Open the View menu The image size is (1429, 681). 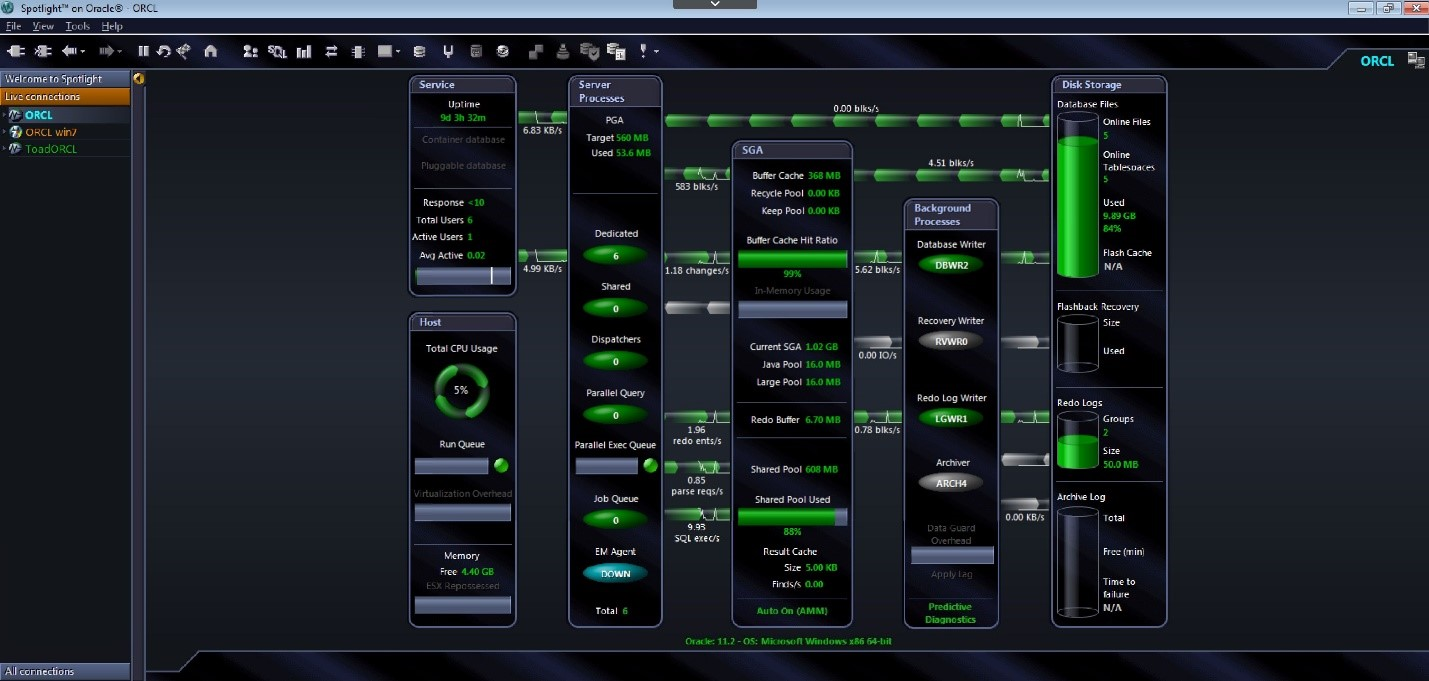[43, 26]
